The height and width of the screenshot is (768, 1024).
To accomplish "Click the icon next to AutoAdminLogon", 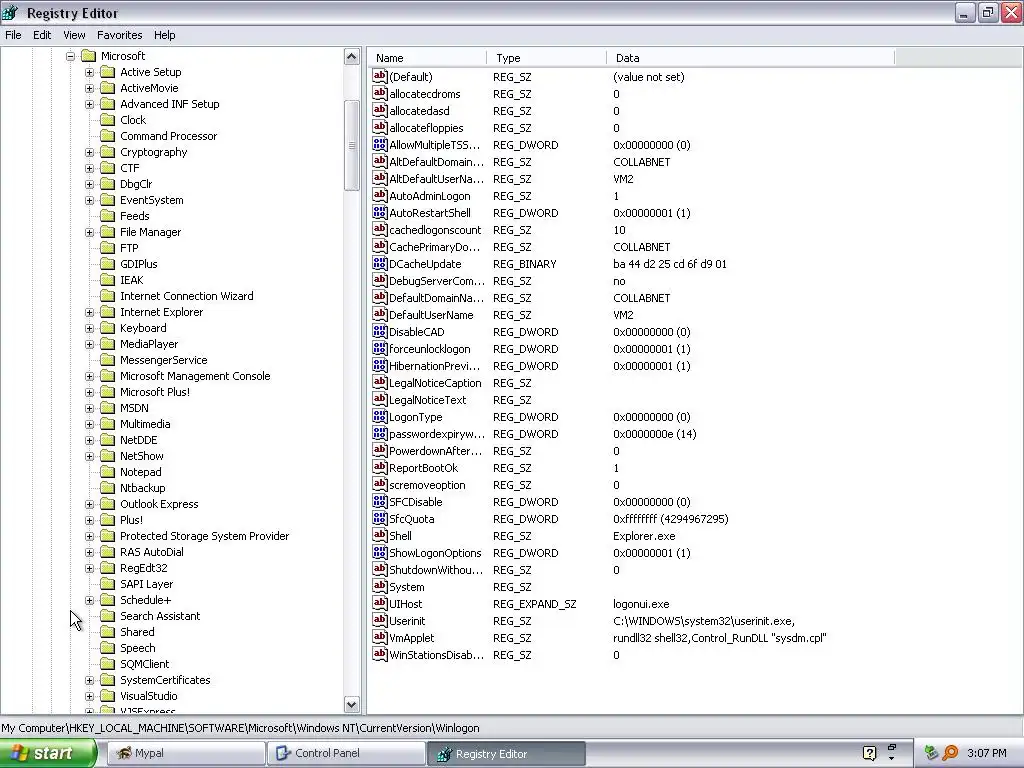I will (x=379, y=196).
